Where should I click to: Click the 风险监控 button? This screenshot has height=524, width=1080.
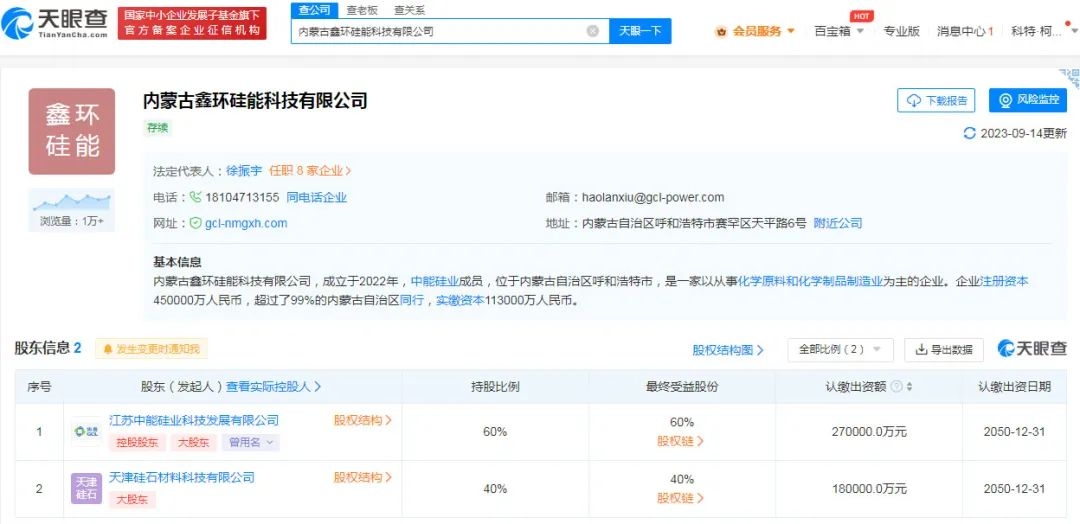(x=1028, y=101)
